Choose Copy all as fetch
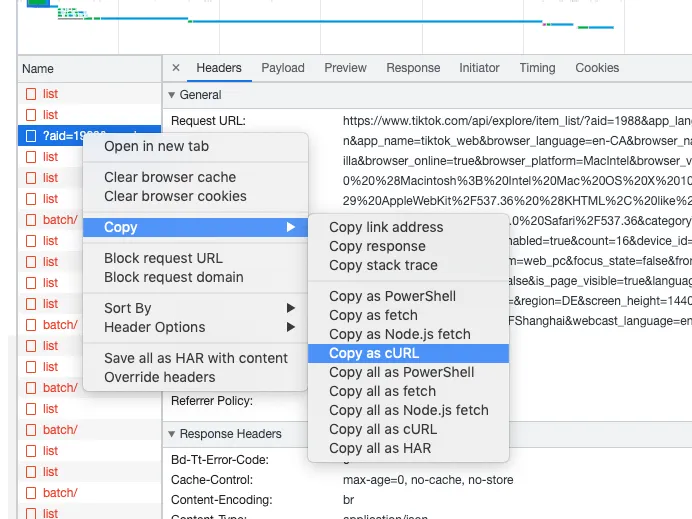 [408, 391]
